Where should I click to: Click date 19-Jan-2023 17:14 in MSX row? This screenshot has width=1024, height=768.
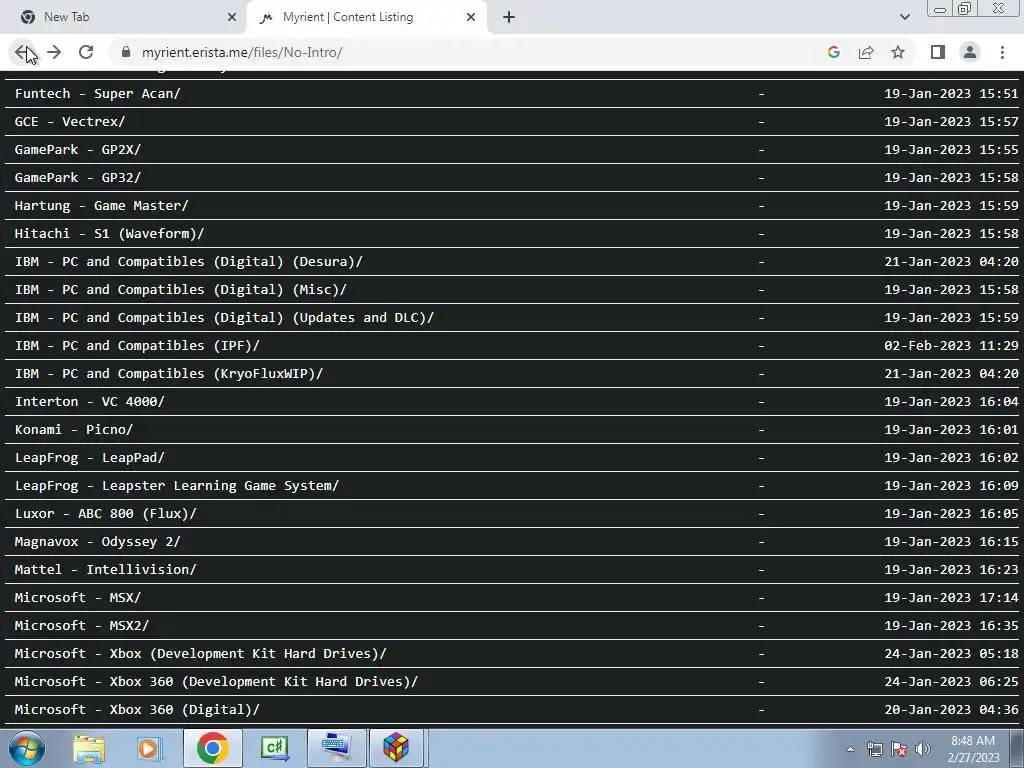tap(951, 598)
